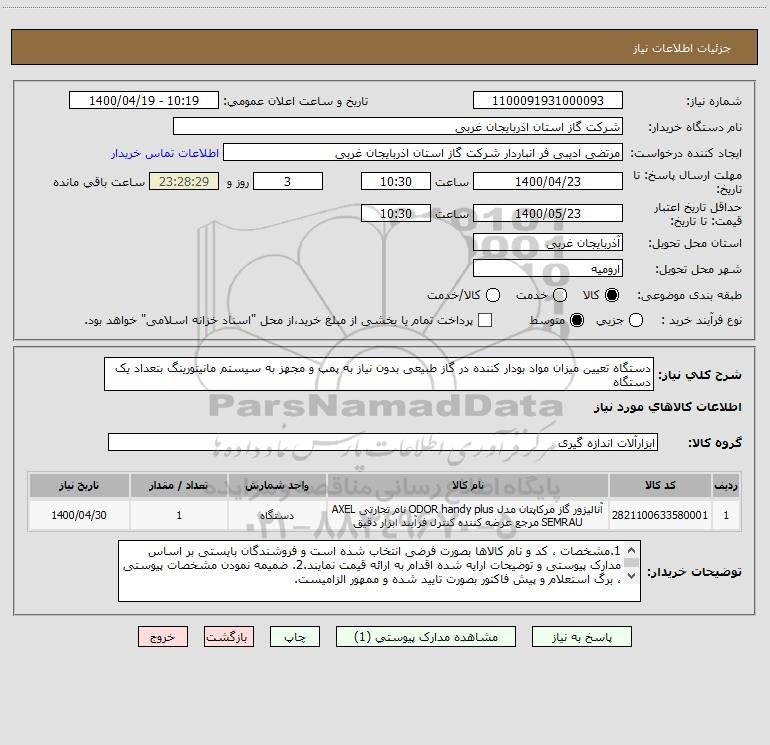Image resolution: width=770 pixels, height=745 pixels.
Task: Click the announcement date field 1400/04/19 - 10:19
Action: 144,100
